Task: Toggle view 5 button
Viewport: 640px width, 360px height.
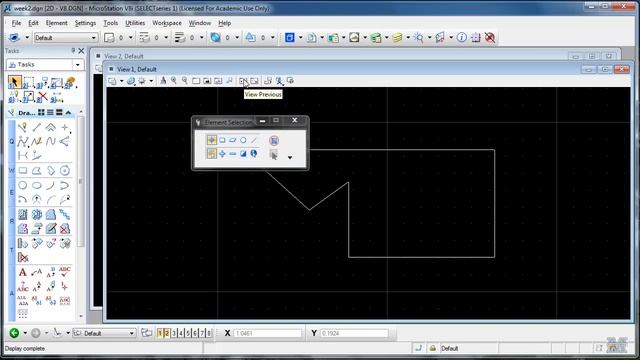Action: click(x=188, y=333)
